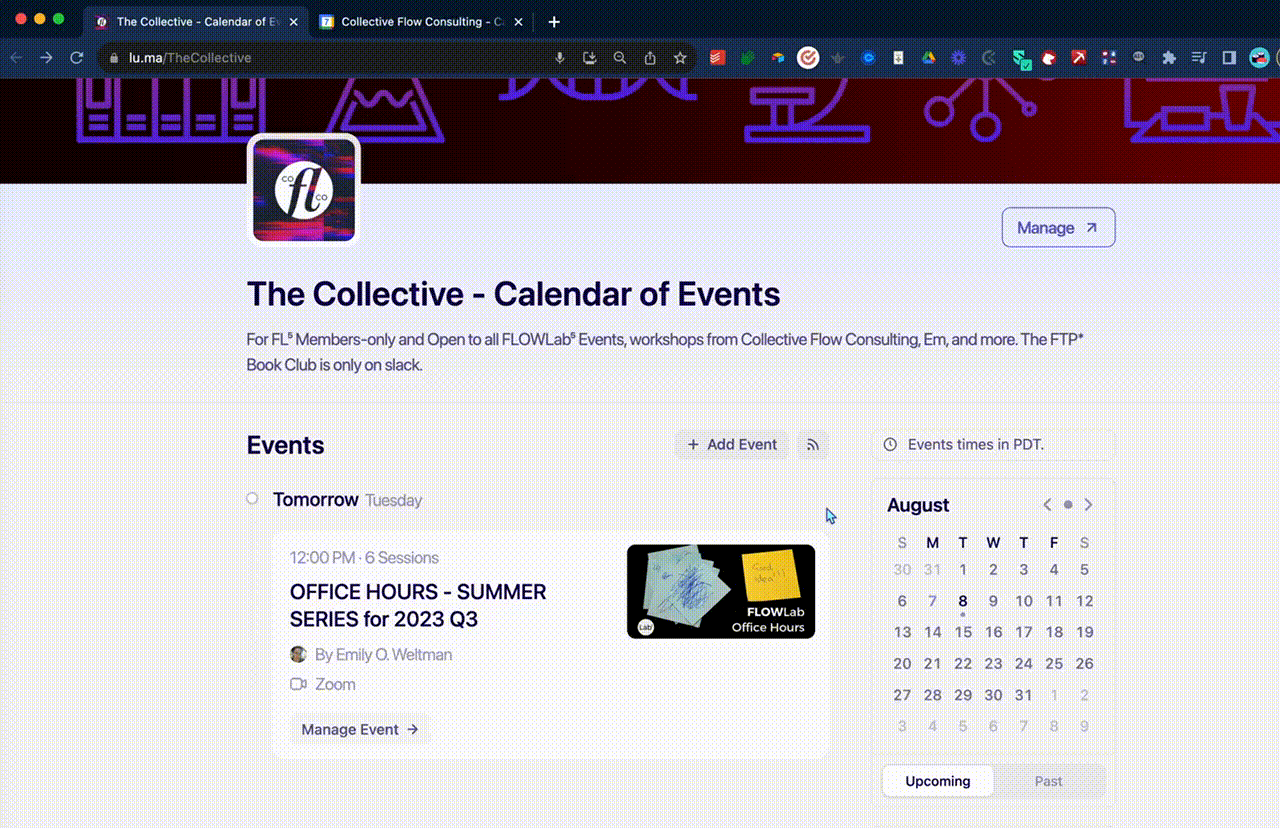The width and height of the screenshot is (1280, 828).
Task: Switch to Upcoming events view
Action: [x=938, y=781]
